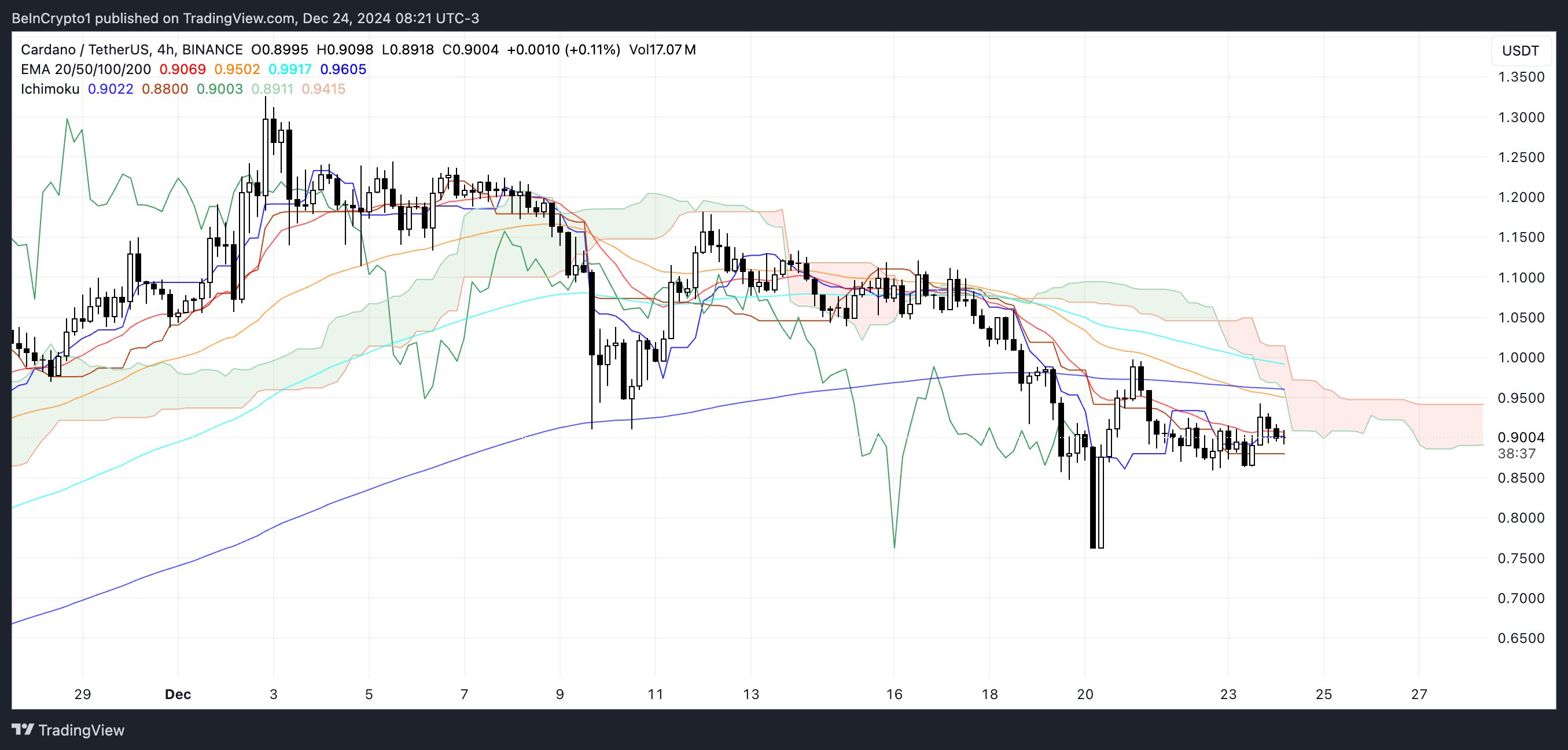Click the blue EMA 200 value 0.9605
This screenshot has width=1568, height=750.
[x=343, y=69]
